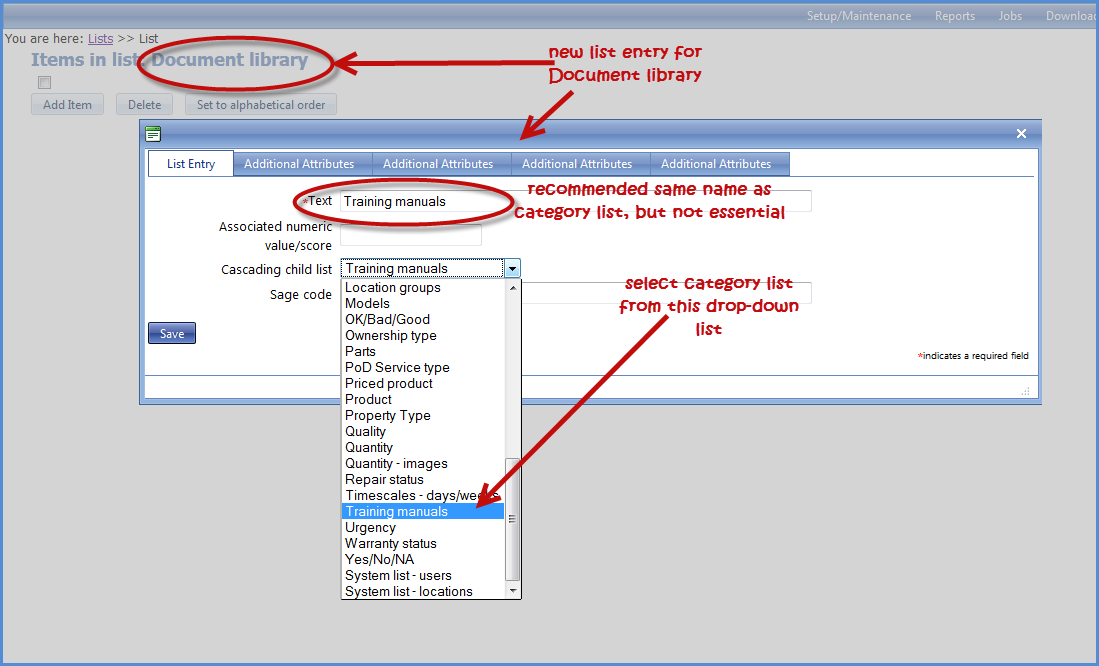Viewport: 1099px width, 666px height.
Task: Open the Jobs menu
Action: (x=1009, y=15)
